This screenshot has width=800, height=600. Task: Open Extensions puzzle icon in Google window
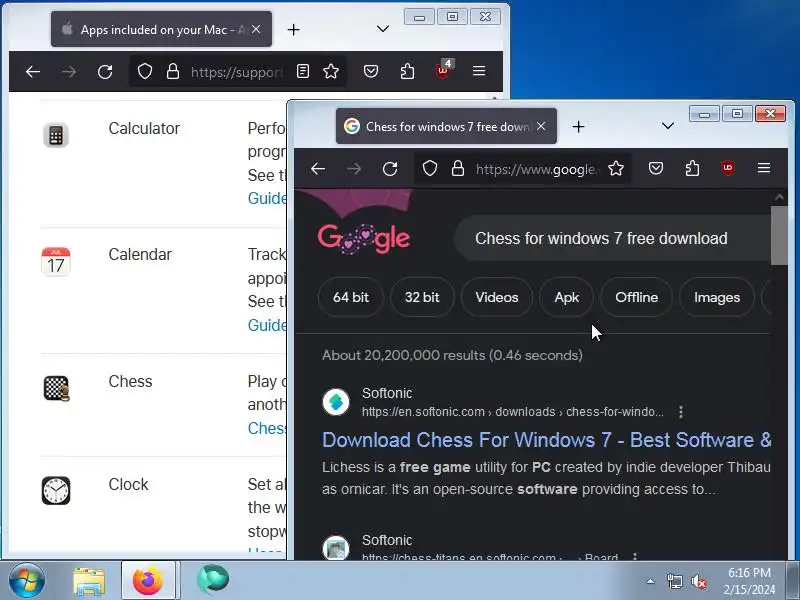[692, 168]
